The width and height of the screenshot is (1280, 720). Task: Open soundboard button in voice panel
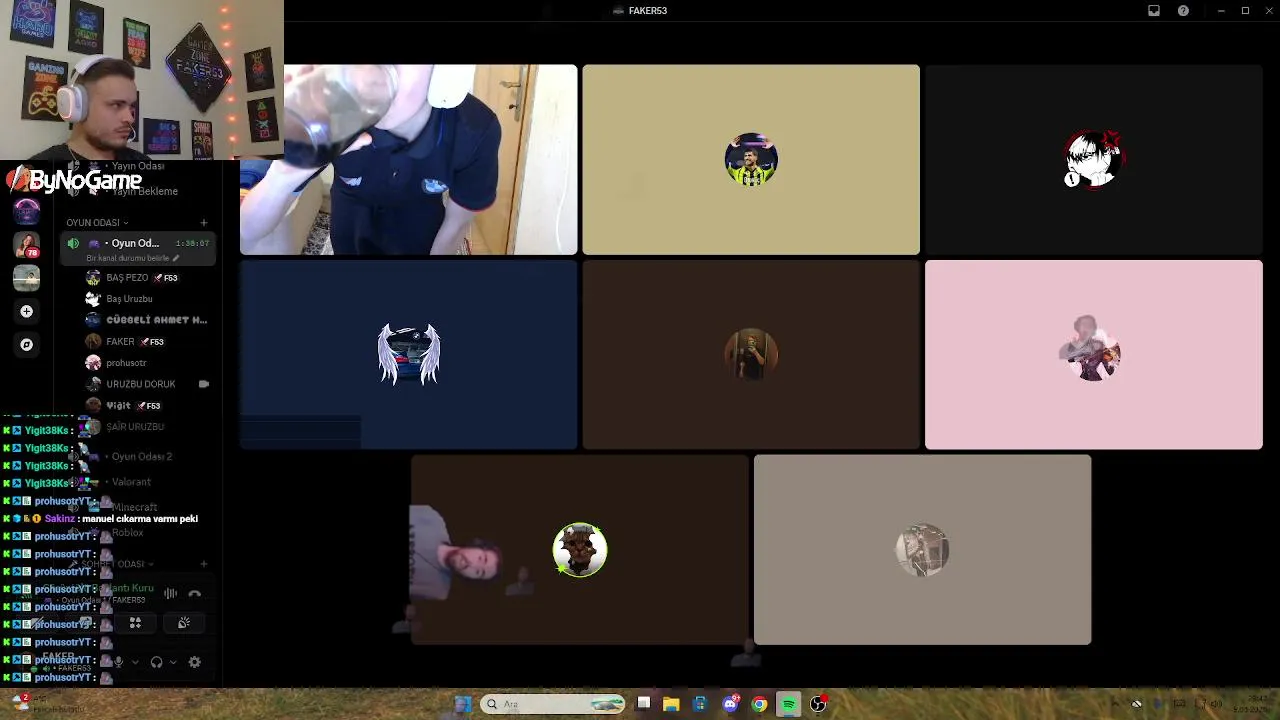pos(184,623)
